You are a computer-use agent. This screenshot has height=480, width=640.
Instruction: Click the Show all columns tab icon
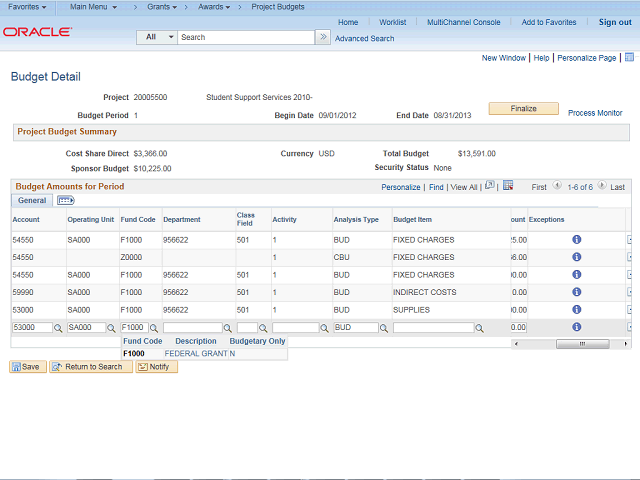66,201
